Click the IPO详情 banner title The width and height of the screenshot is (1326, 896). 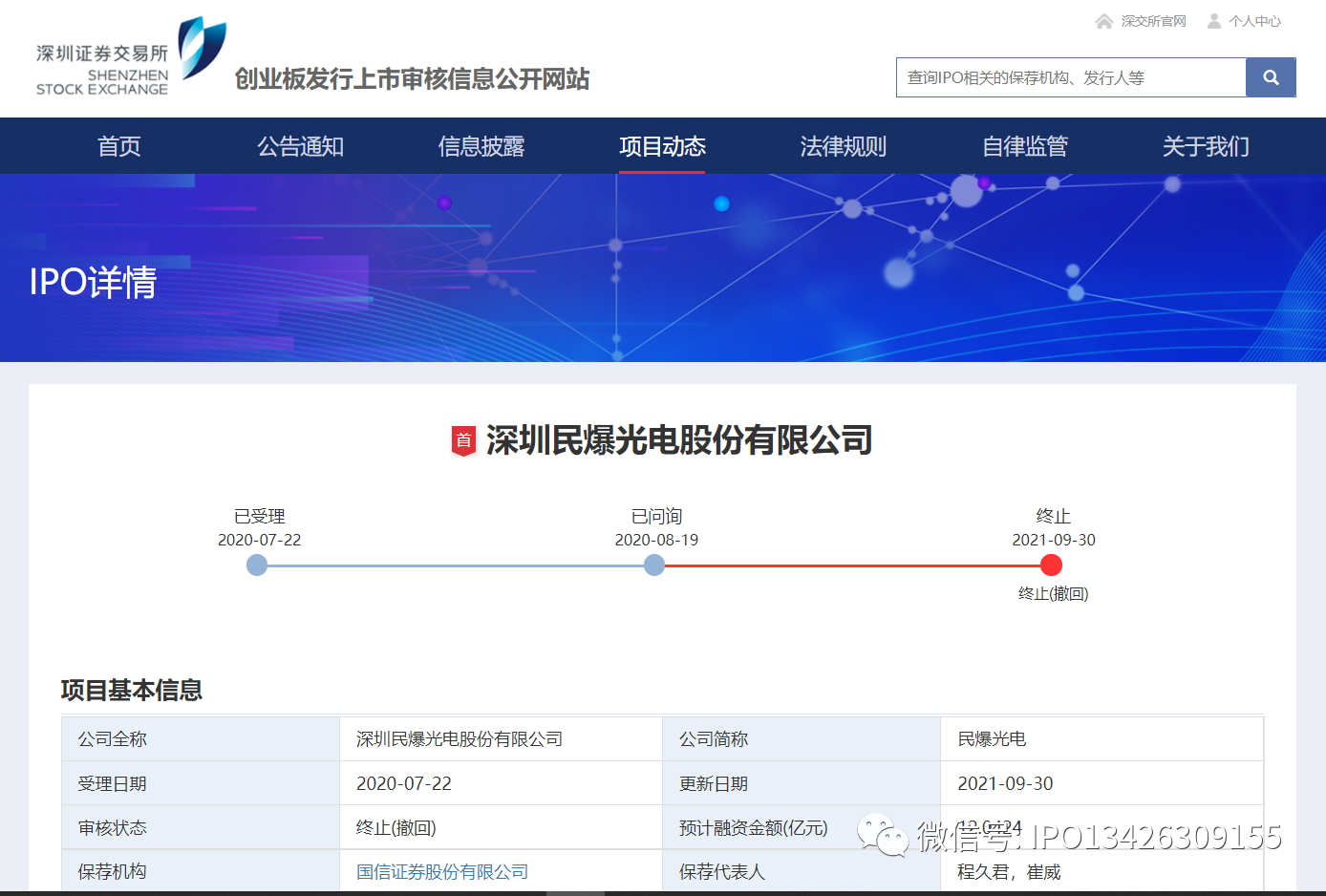[93, 282]
